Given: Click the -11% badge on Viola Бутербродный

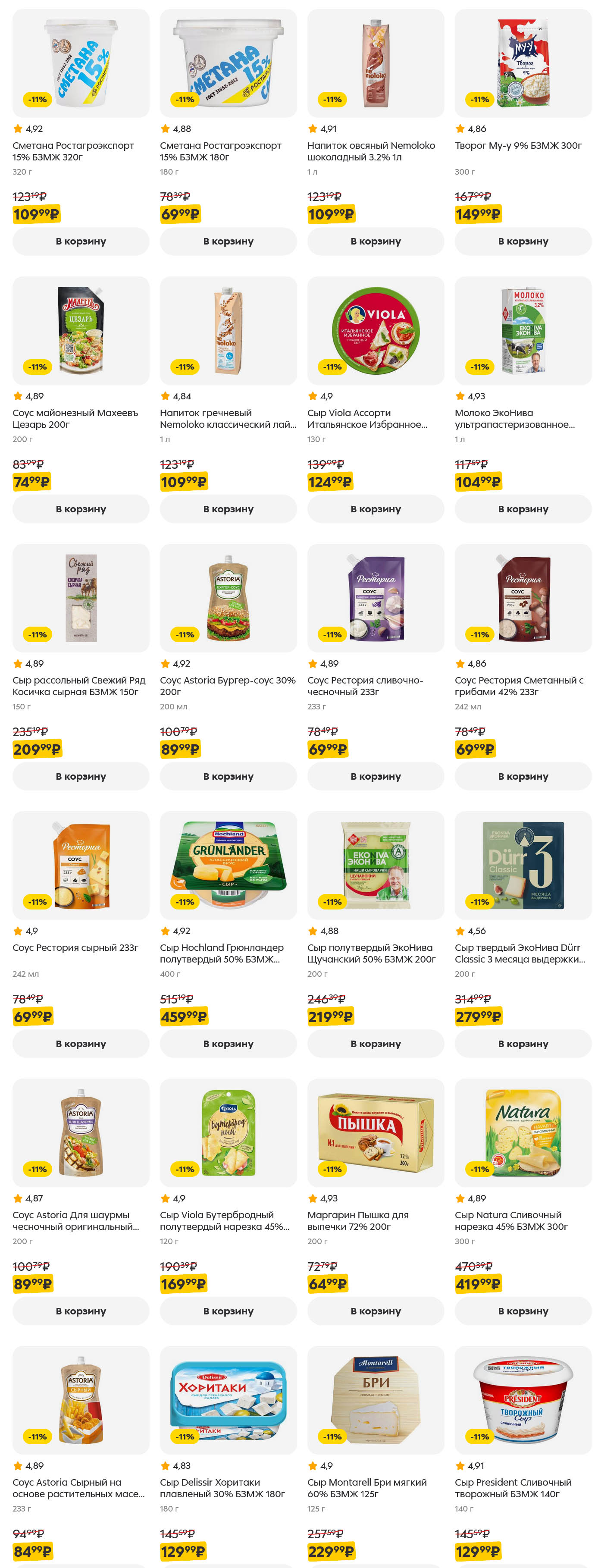Looking at the screenshot, I should [x=185, y=1169].
